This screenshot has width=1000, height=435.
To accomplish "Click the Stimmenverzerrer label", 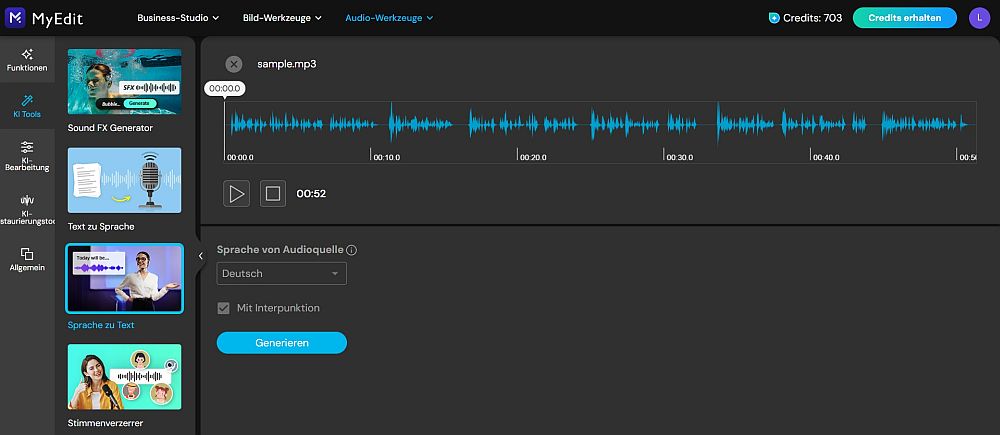I will (105, 423).
